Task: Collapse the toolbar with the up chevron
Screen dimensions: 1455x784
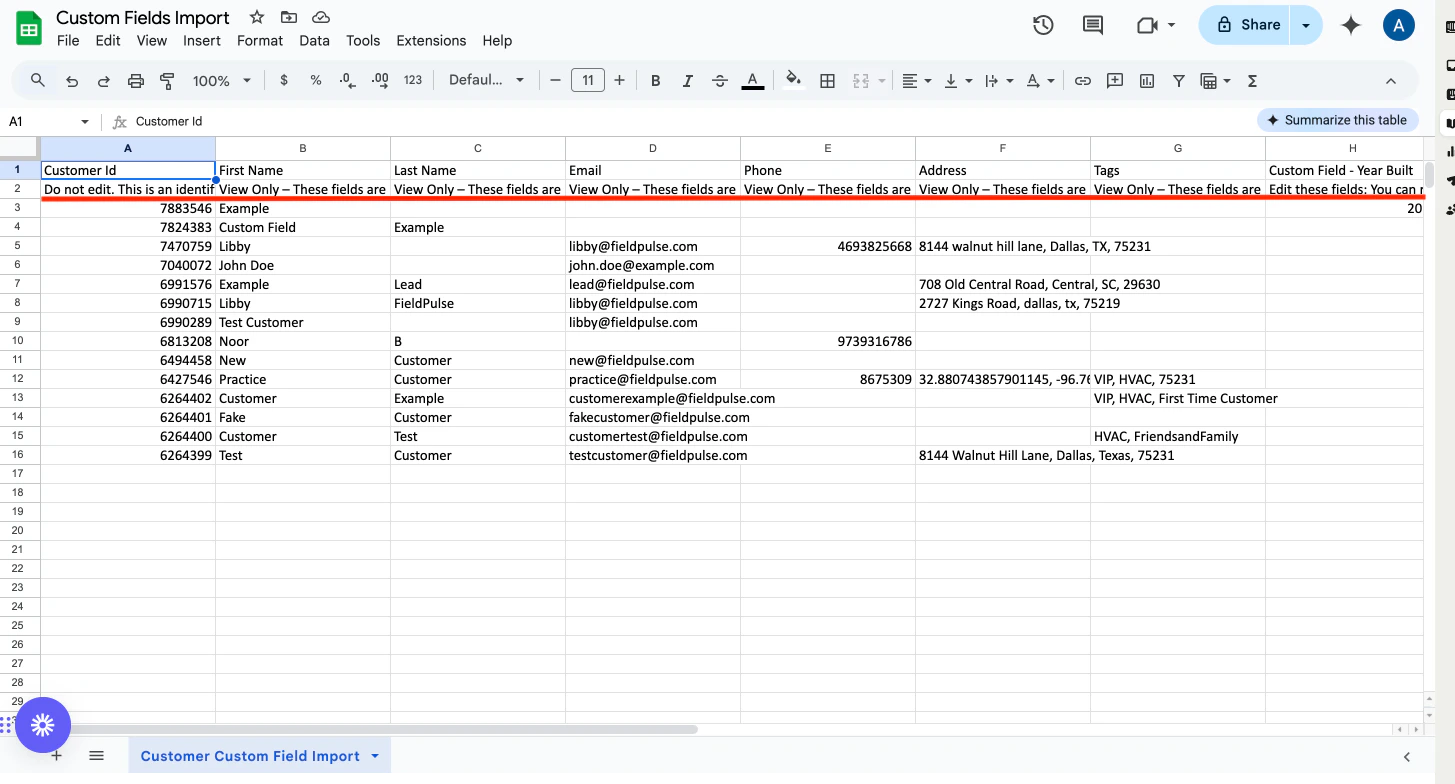Action: tap(1390, 81)
